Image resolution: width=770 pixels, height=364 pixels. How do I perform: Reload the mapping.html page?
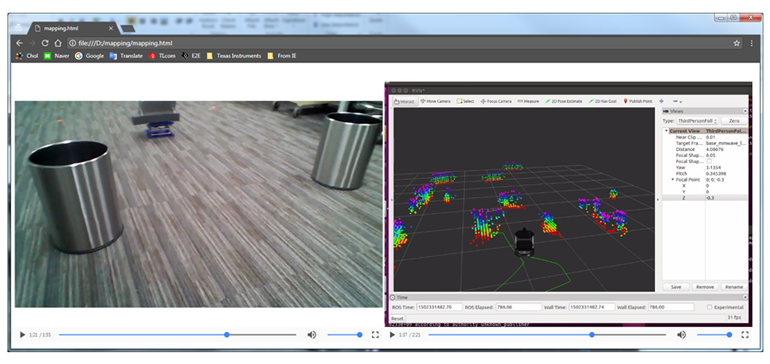coord(45,43)
